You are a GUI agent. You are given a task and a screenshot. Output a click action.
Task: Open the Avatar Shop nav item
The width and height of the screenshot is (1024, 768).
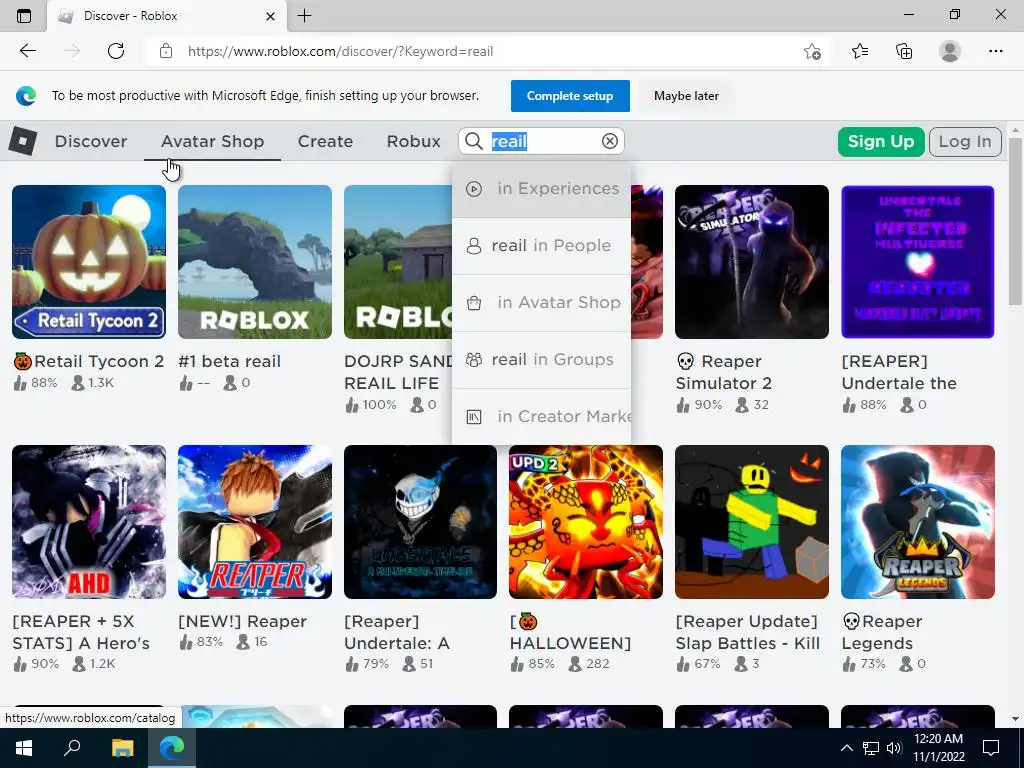pyautogui.click(x=212, y=141)
